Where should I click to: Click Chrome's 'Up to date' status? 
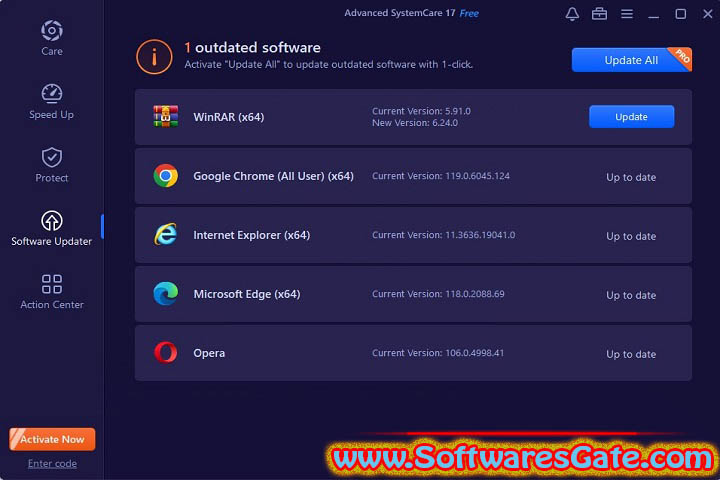pos(631,177)
